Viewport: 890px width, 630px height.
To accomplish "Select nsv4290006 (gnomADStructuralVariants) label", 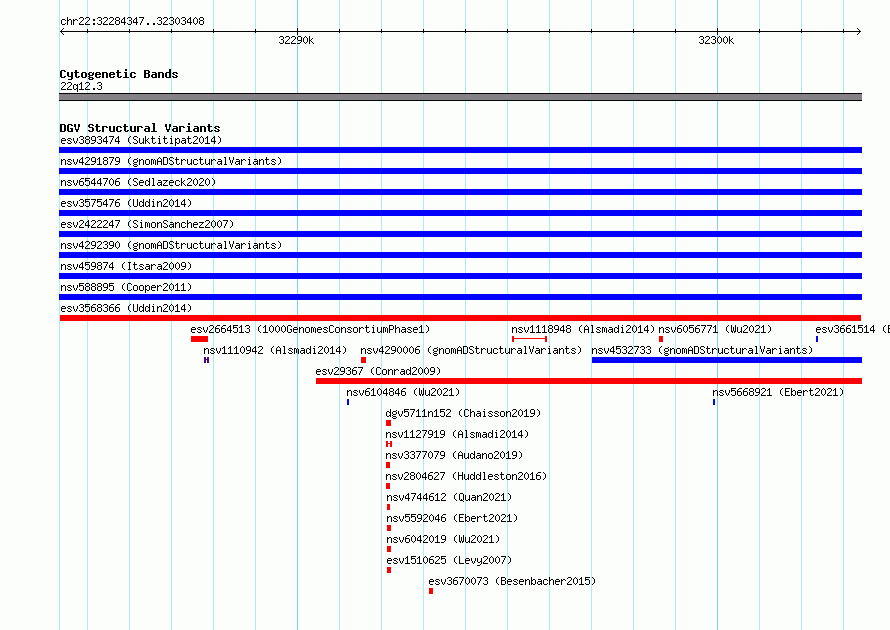I will tap(471, 350).
